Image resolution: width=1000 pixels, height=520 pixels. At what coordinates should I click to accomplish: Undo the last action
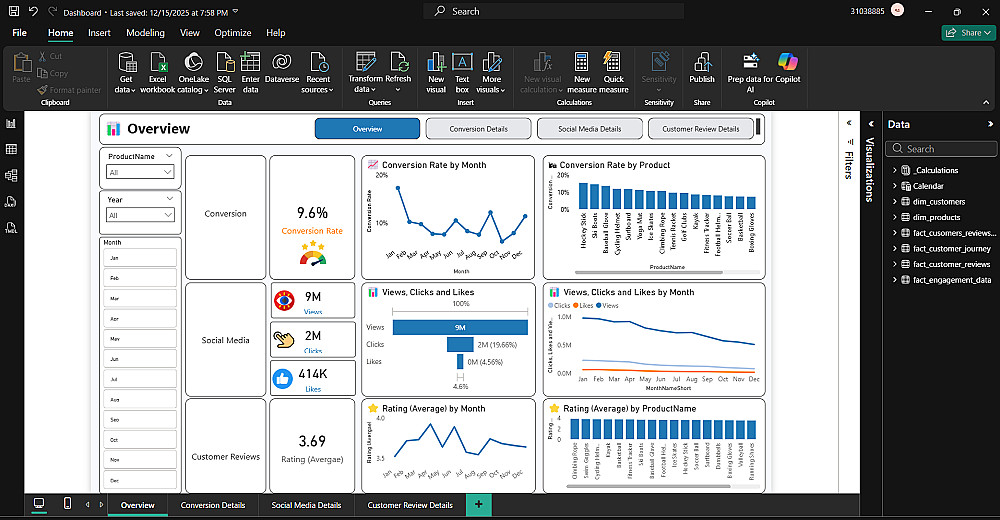[x=33, y=11]
